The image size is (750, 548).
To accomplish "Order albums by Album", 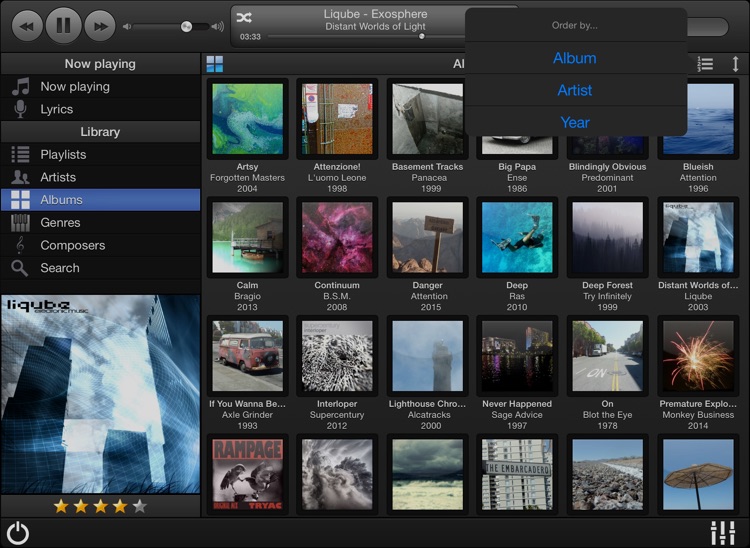I will tap(575, 58).
